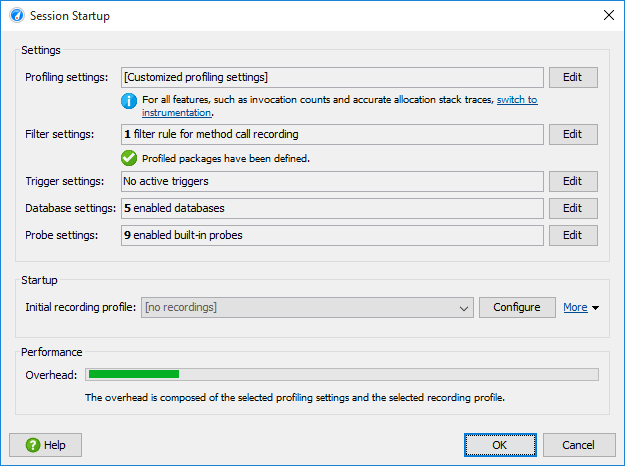Follow the switch to instrumentation link
625x466 pixels.
[517, 100]
